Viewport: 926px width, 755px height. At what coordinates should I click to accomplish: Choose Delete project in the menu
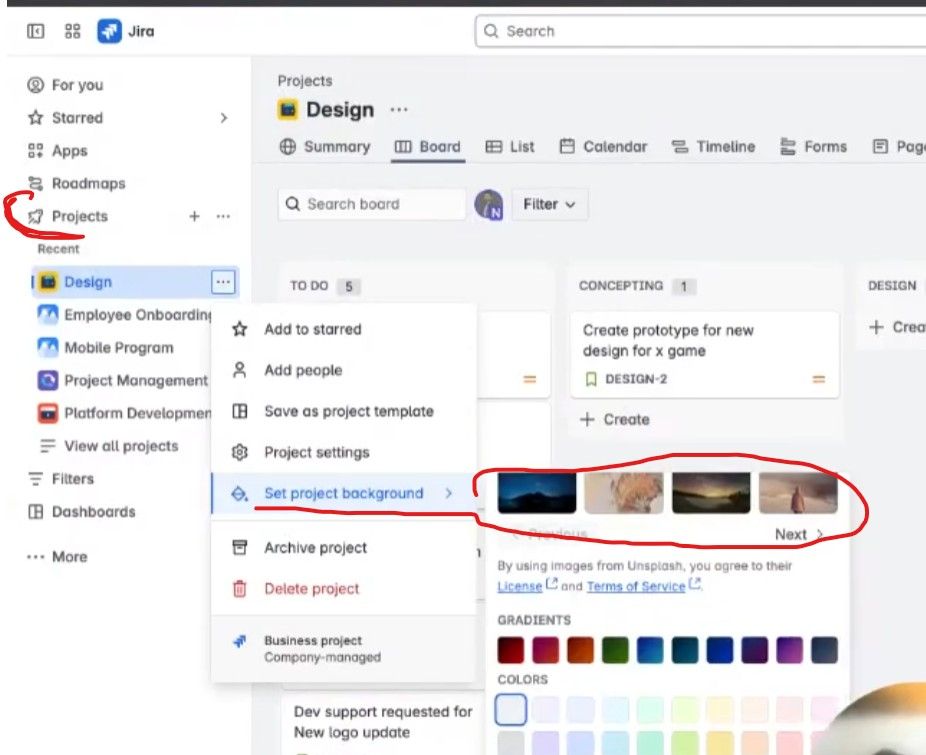click(x=344, y=589)
